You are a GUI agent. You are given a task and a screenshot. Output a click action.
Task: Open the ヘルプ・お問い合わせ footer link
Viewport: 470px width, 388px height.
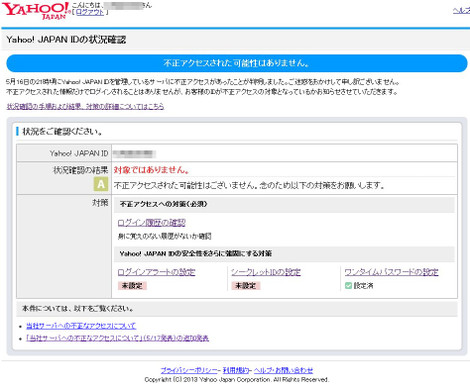tap(283, 370)
